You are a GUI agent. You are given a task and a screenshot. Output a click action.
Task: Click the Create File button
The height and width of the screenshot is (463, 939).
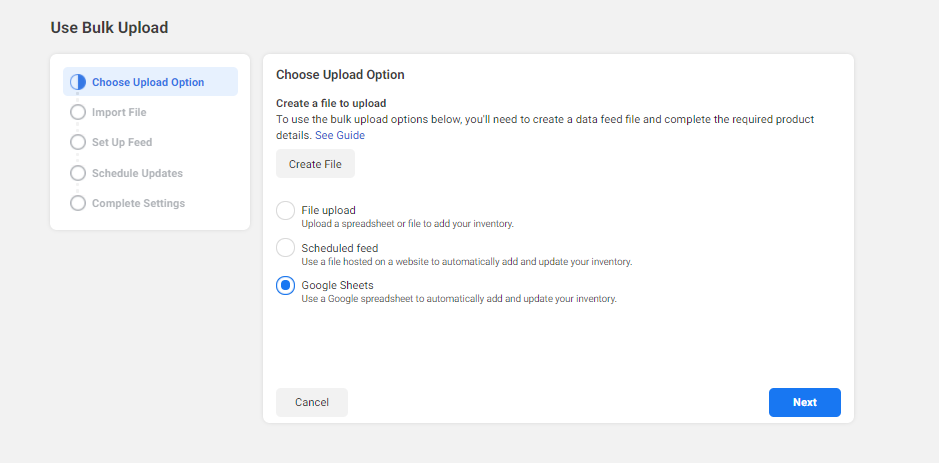(x=316, y=164)
